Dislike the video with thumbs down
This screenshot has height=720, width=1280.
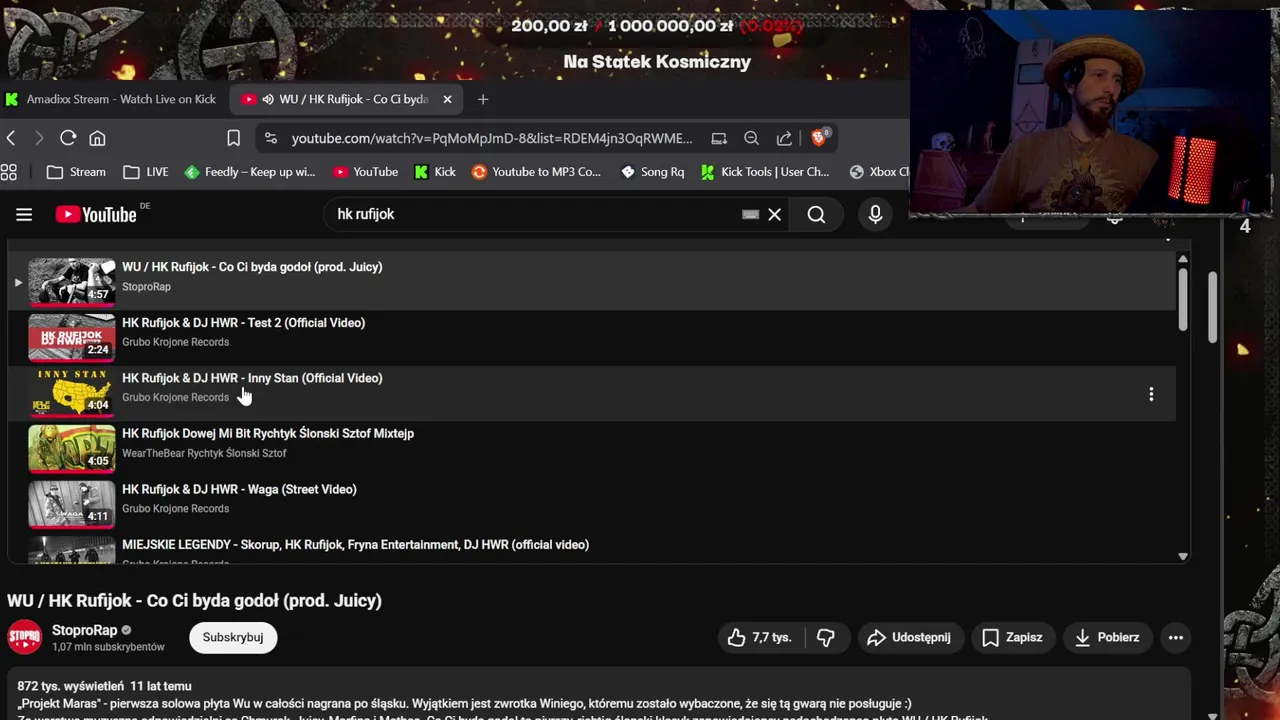pos(826,637)
